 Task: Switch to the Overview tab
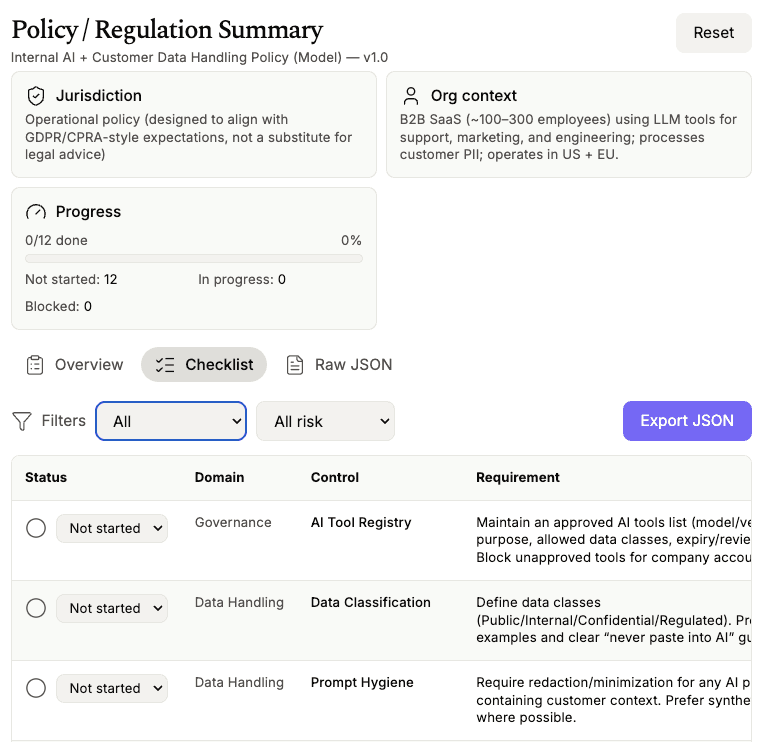point(75,365)
